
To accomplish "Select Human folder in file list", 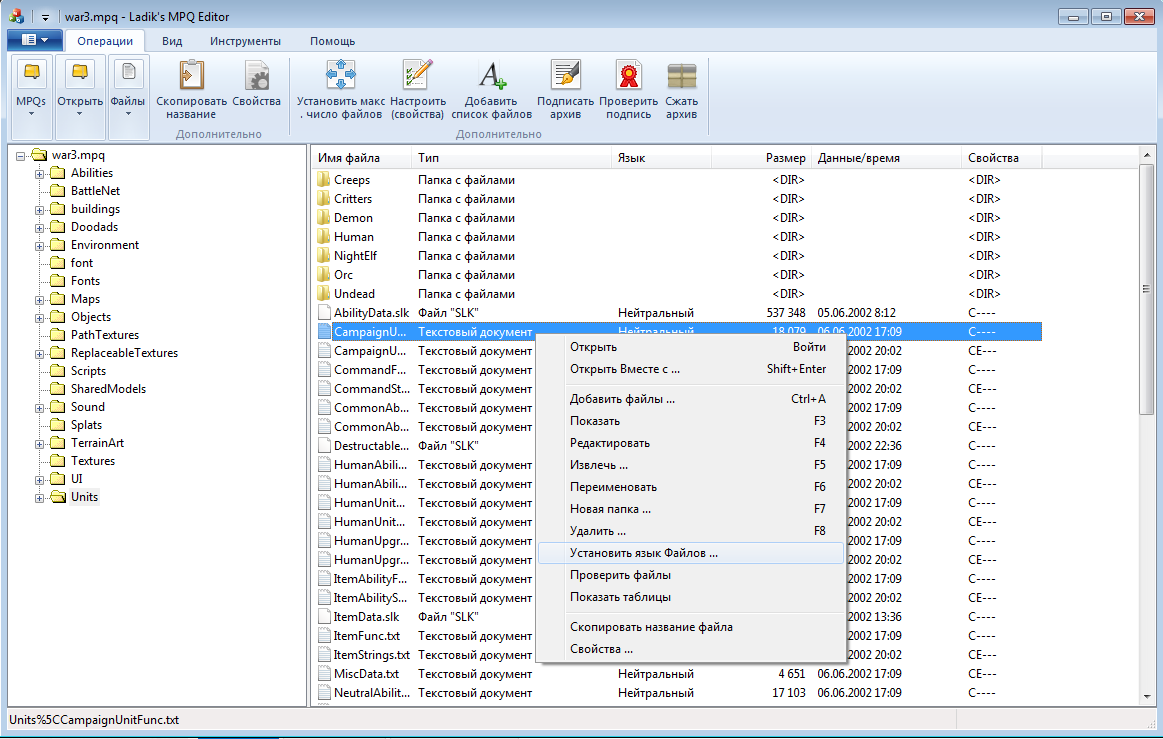I will point(354,237).
